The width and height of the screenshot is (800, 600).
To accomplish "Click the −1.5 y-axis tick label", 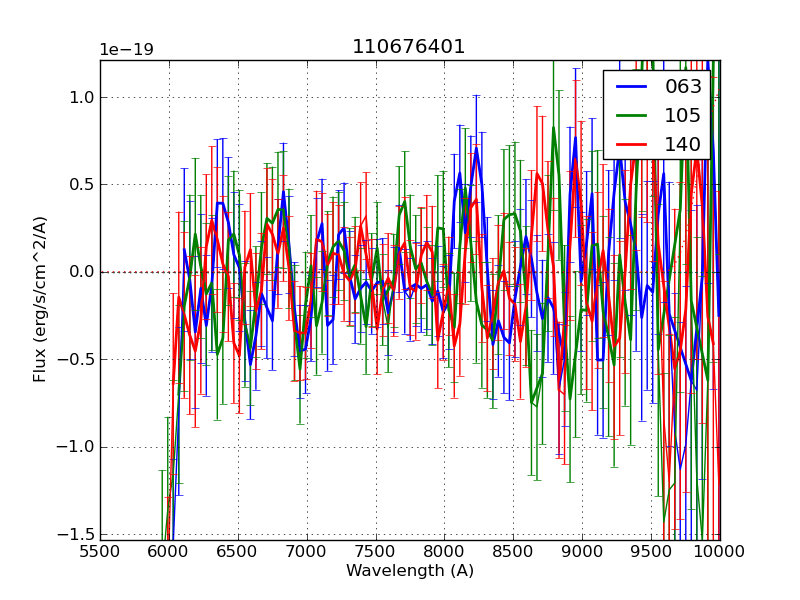I will (75, 534).
